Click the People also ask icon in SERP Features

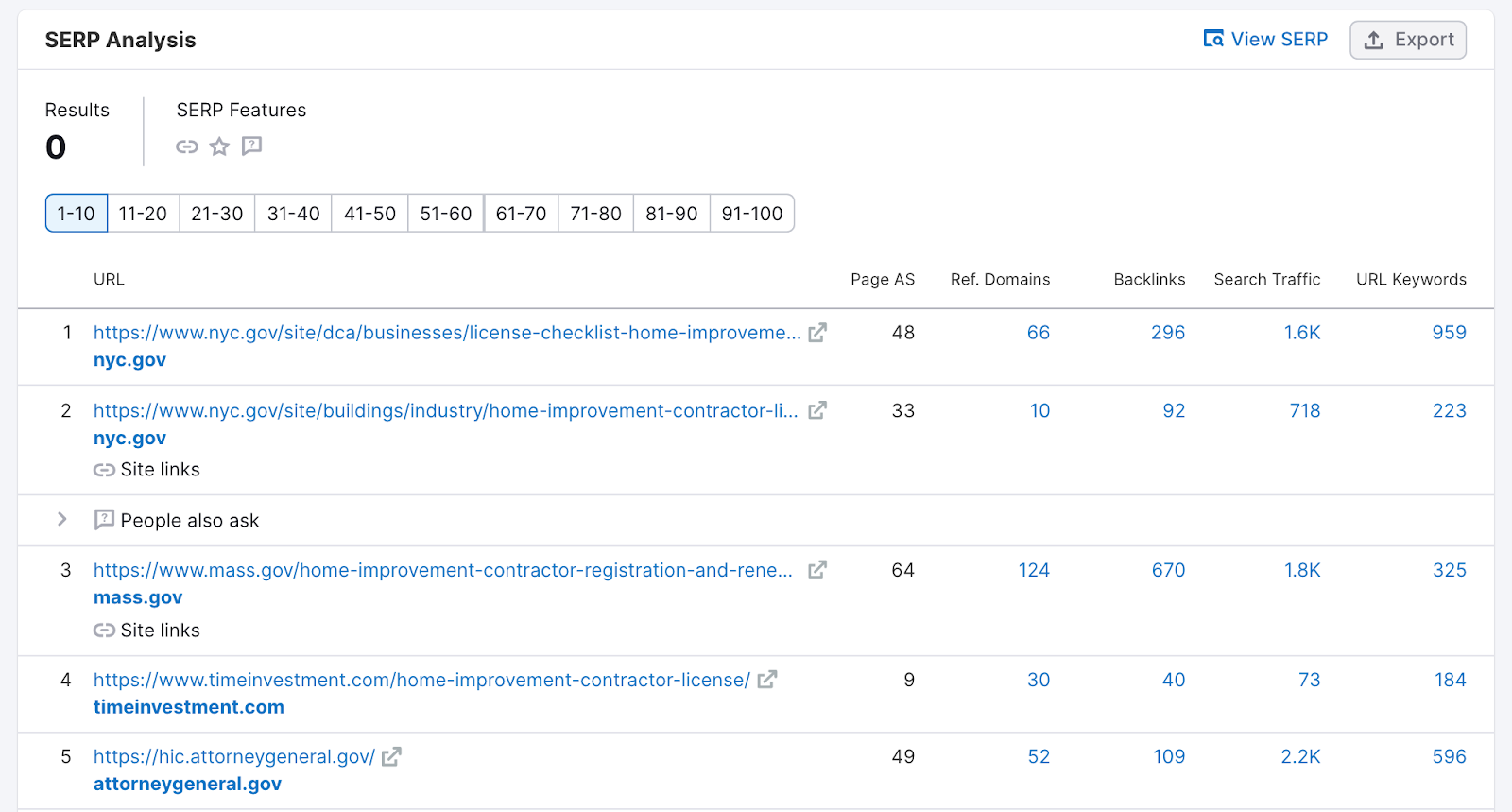(251, 146)
